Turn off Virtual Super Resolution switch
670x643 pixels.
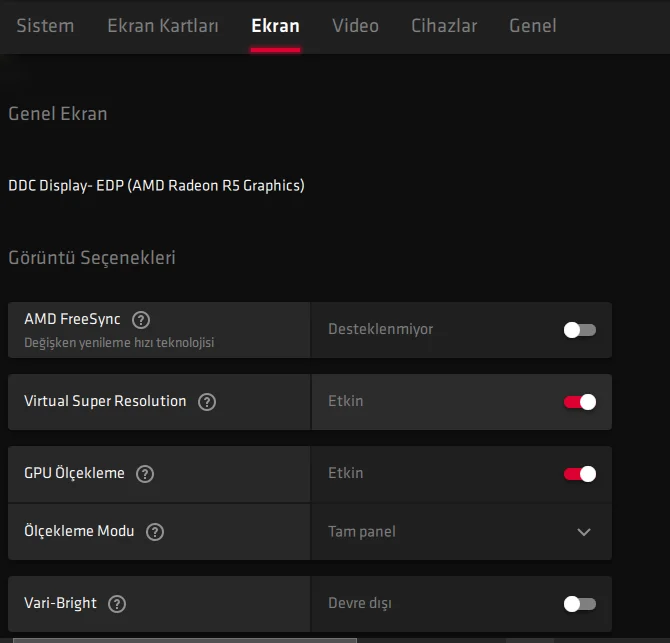(x=579, y=402)
